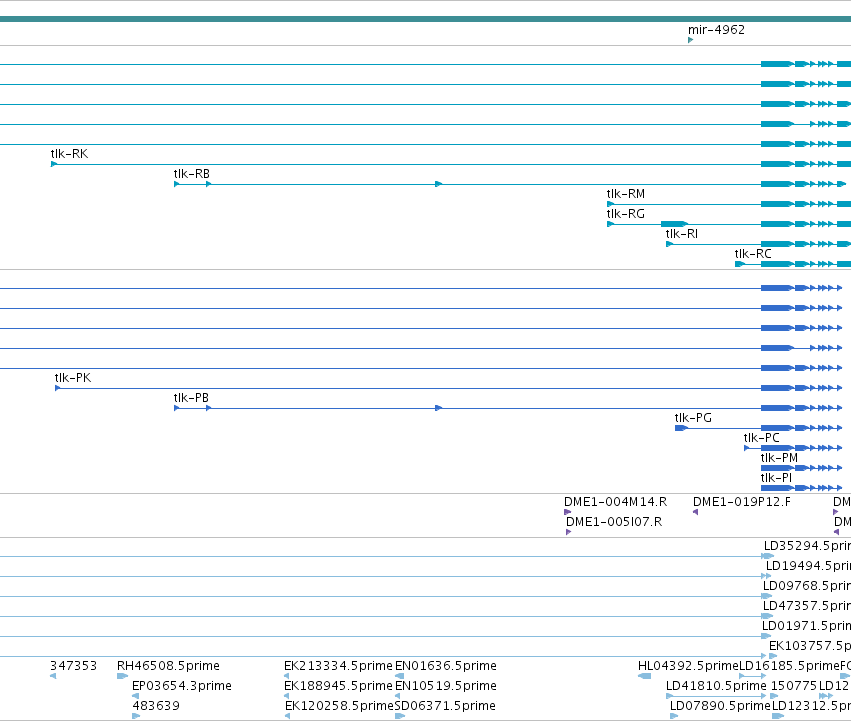Click the EK188945.5prime EST label
Viewport: 851px width, 721px height.
click(x=338, y=686)
